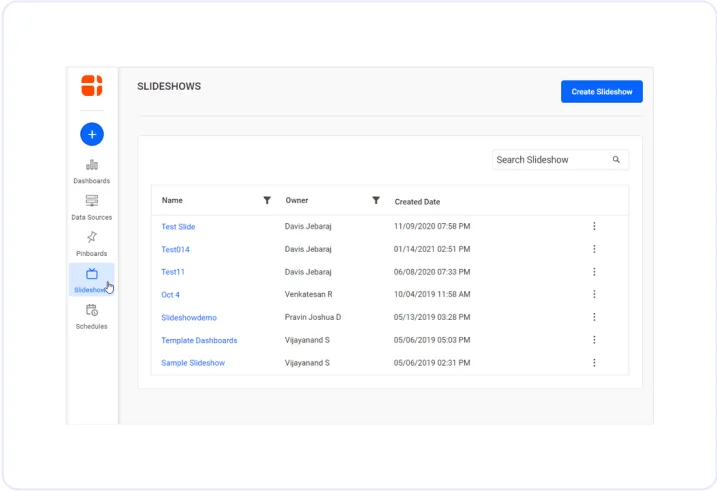717x491 pixels.
Task: Filter the Name column
Action: pyautogui.click(x=267, y=200)
